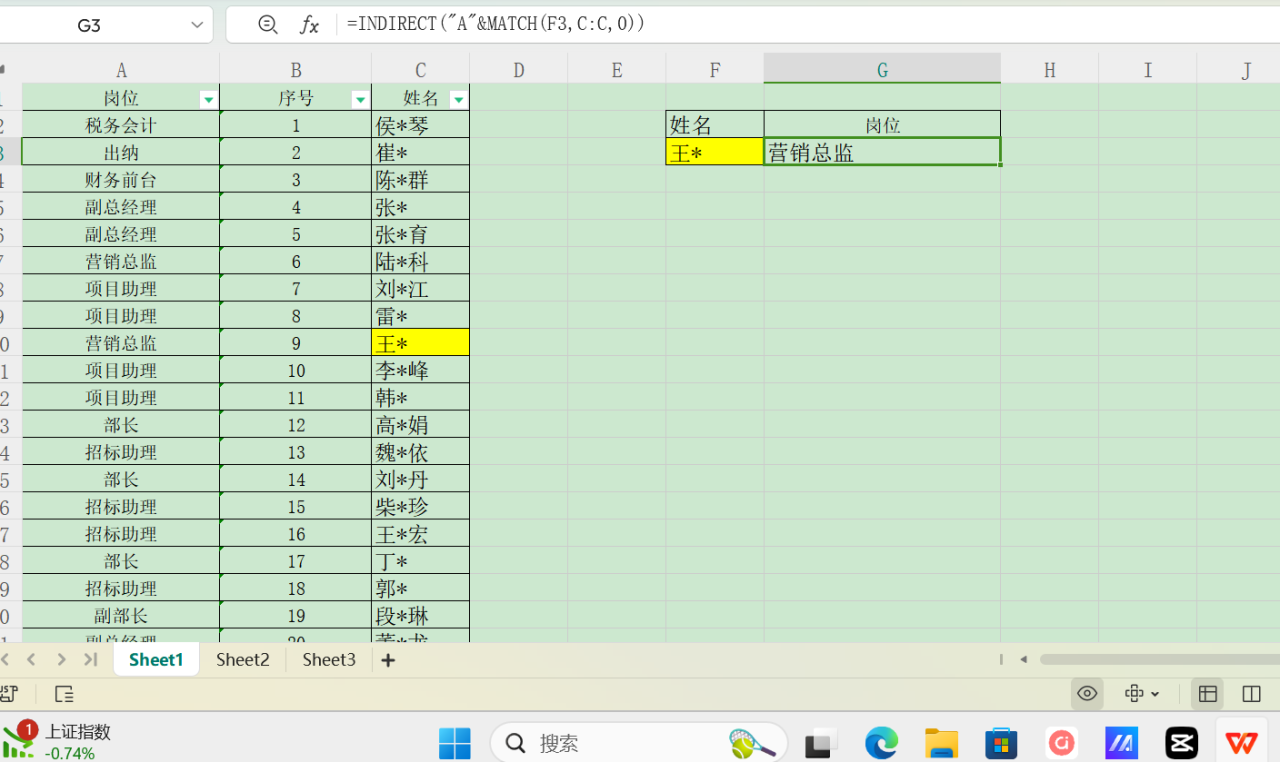Click the WPS Office taskbar icon
This screenshot has width=1280, height=762.
pyautogui.click(x=1242, y=743)
